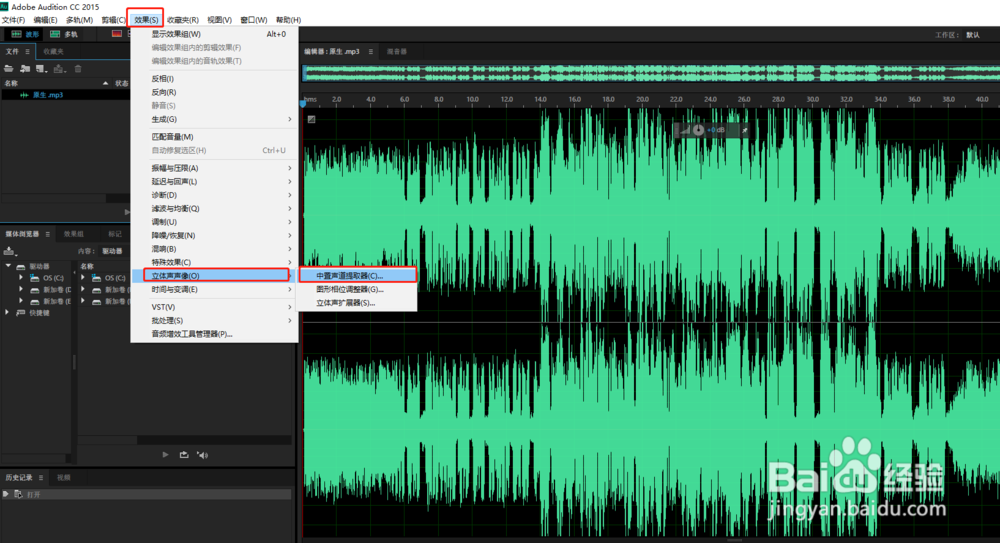Click the open file folder icon
This screenshot has height=543, width=1000.
[9, 69]
